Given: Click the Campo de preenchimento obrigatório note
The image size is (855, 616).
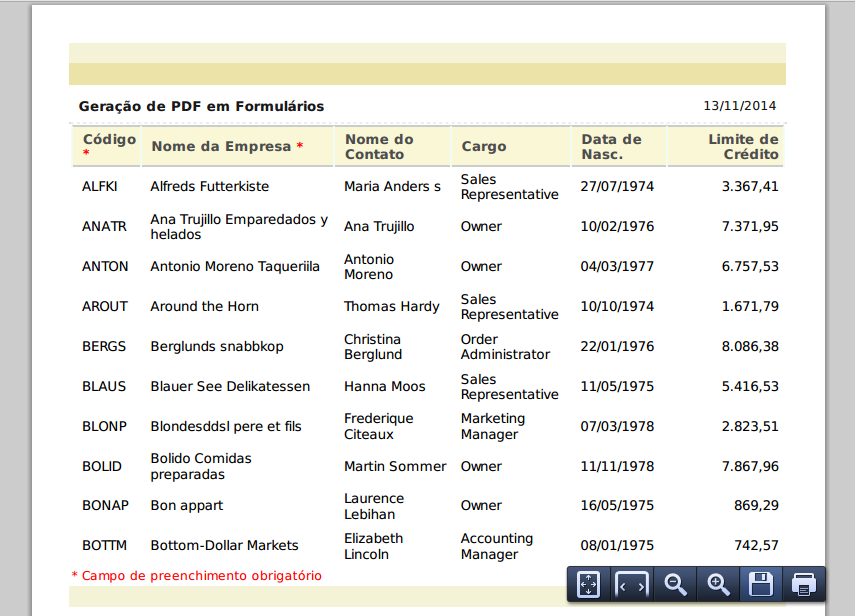Looking at the screenshot, I should tap(197, 576).
